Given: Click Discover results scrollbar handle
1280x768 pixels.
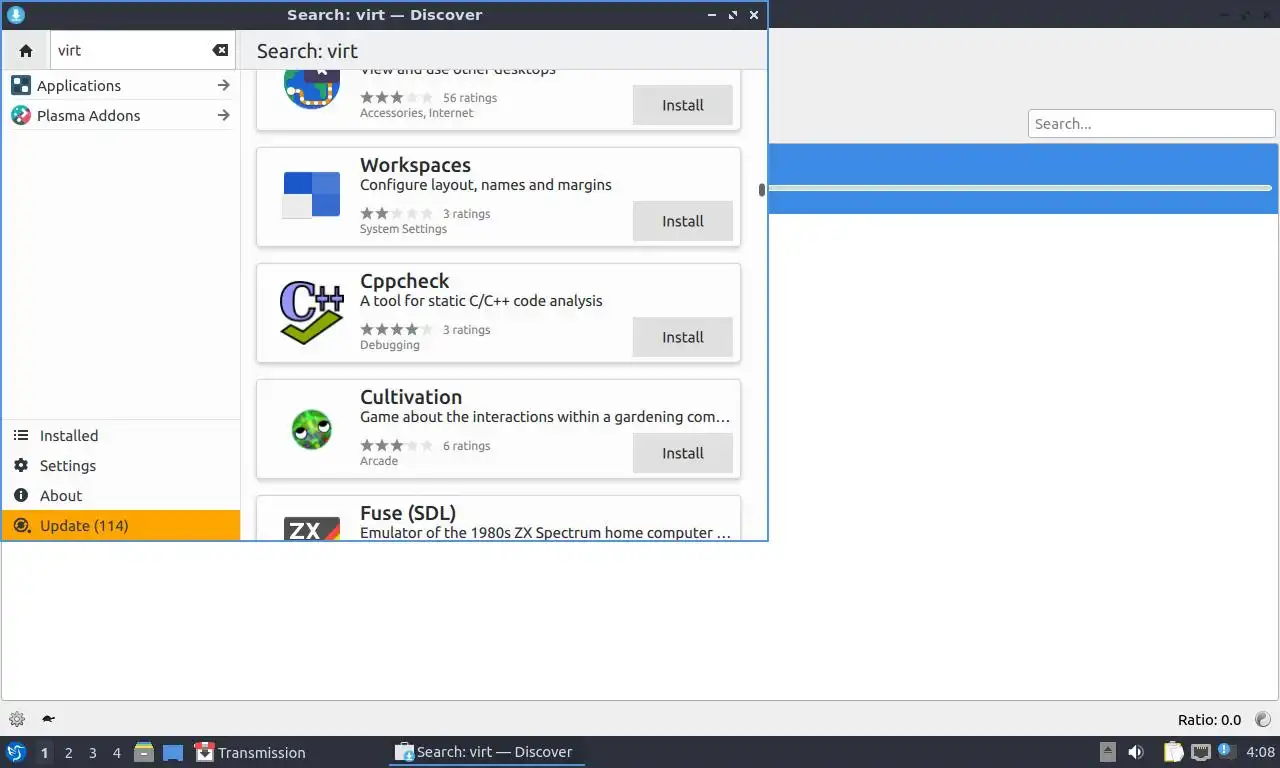Looking at the screenshot, I should (762, 189).
